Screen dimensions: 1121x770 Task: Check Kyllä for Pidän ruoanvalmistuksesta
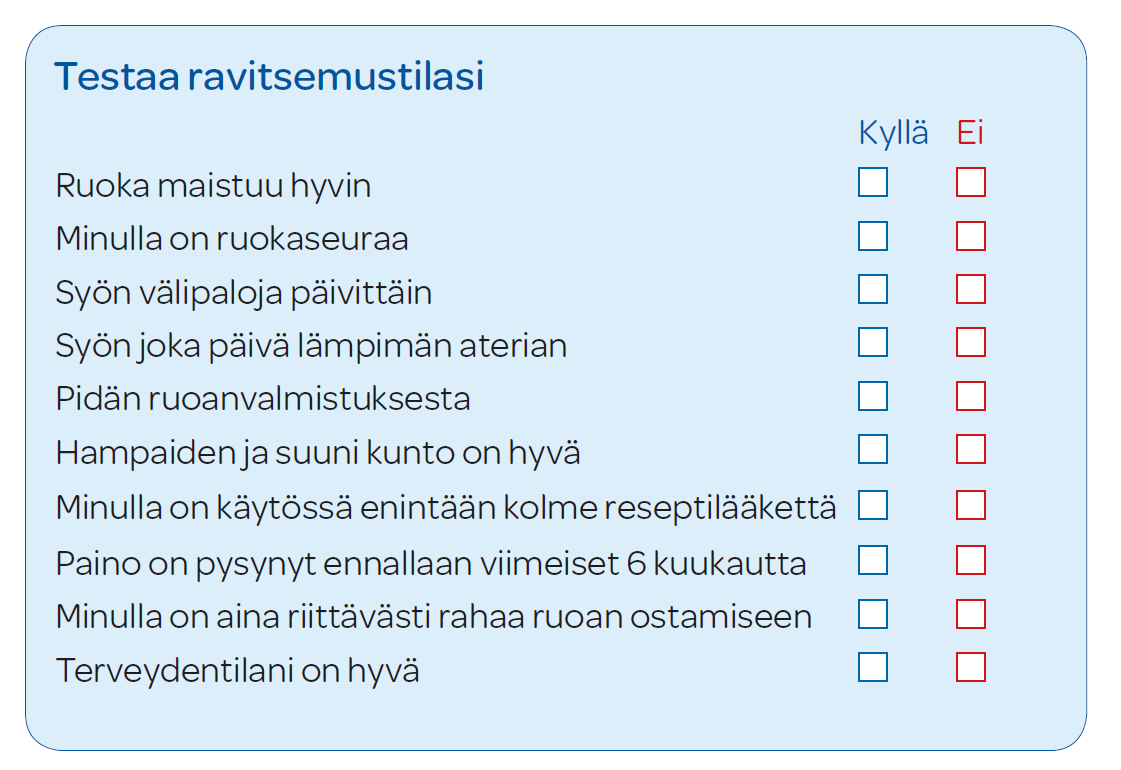click(873, 396)
